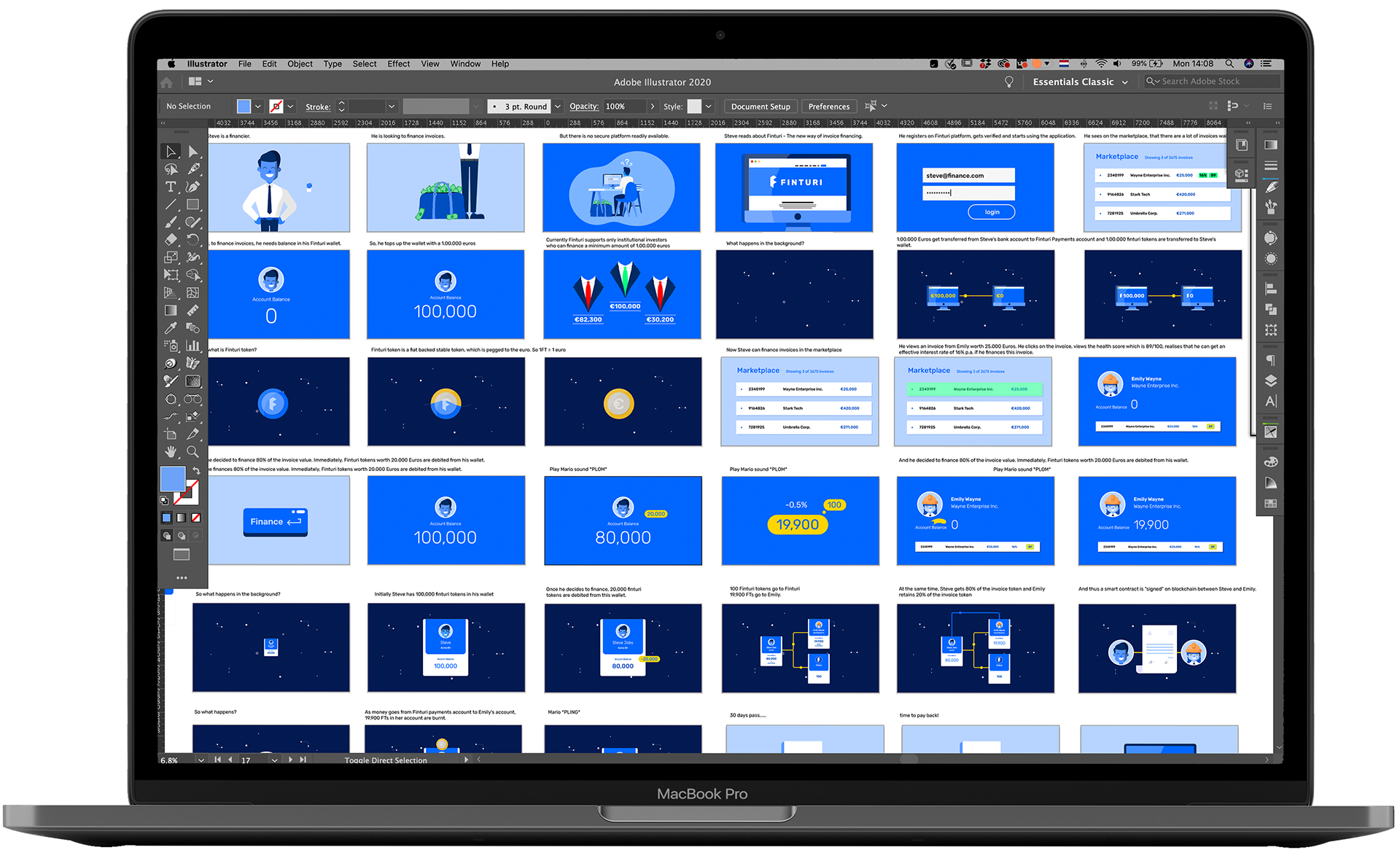
Task: Select the Scale tool
Action: pyautogui.click(x=171, y=257)
